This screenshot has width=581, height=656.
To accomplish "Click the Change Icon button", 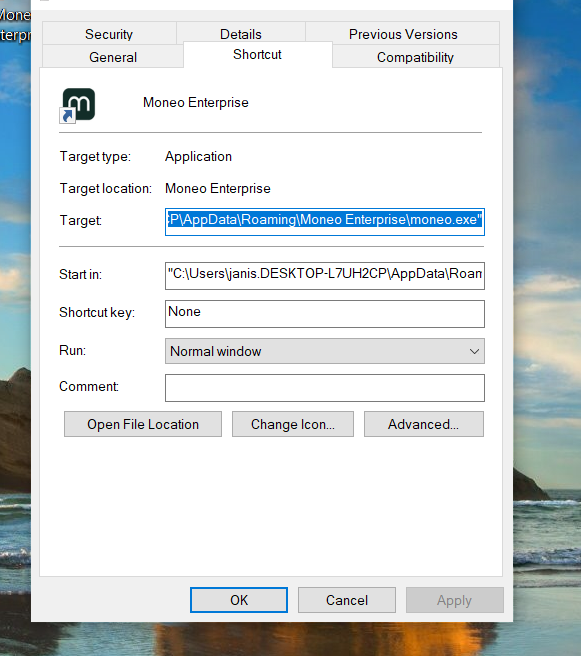I will 293,424.
